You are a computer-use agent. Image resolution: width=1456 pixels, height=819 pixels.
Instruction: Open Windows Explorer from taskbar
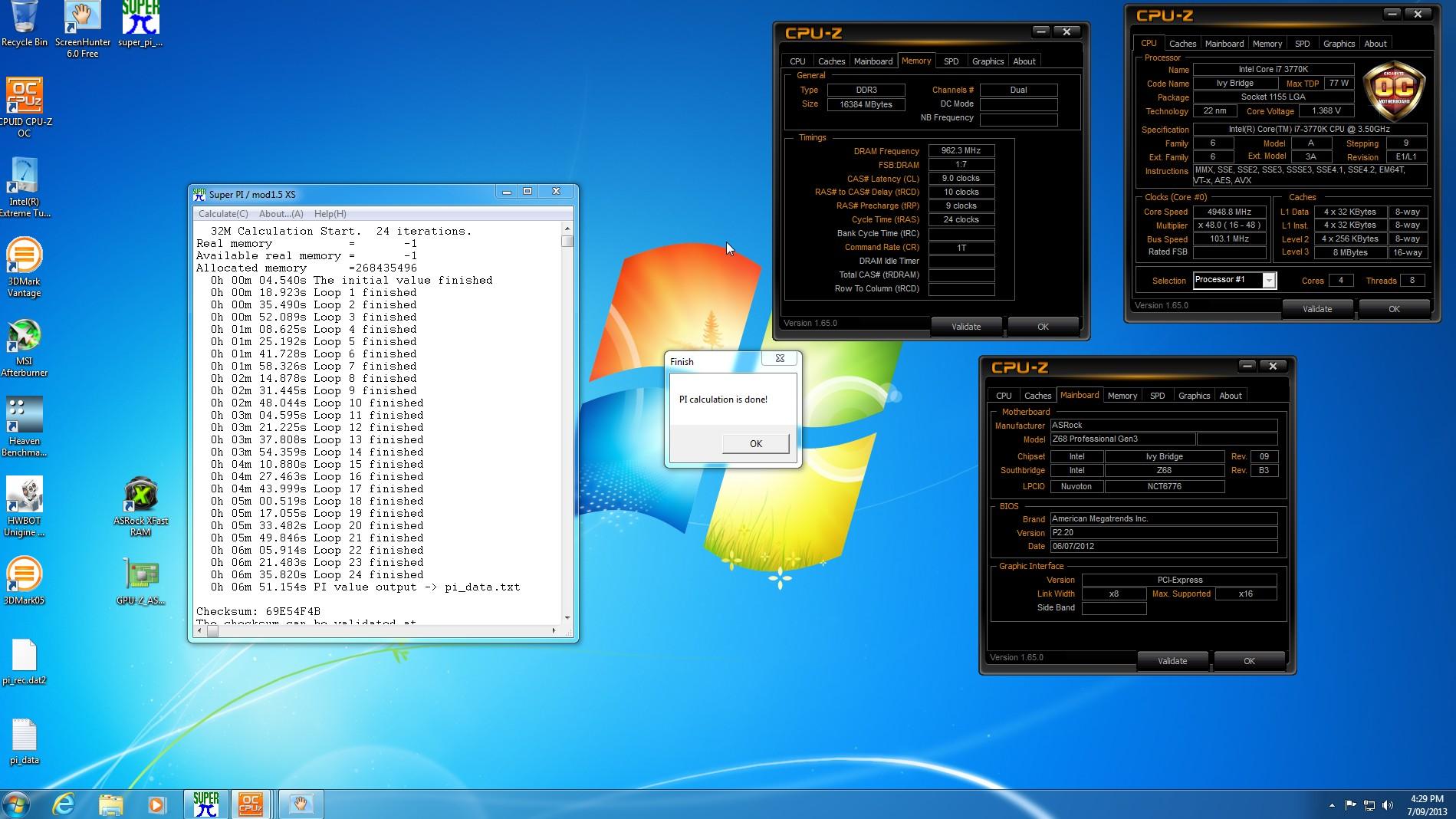[x=111, y=804]
